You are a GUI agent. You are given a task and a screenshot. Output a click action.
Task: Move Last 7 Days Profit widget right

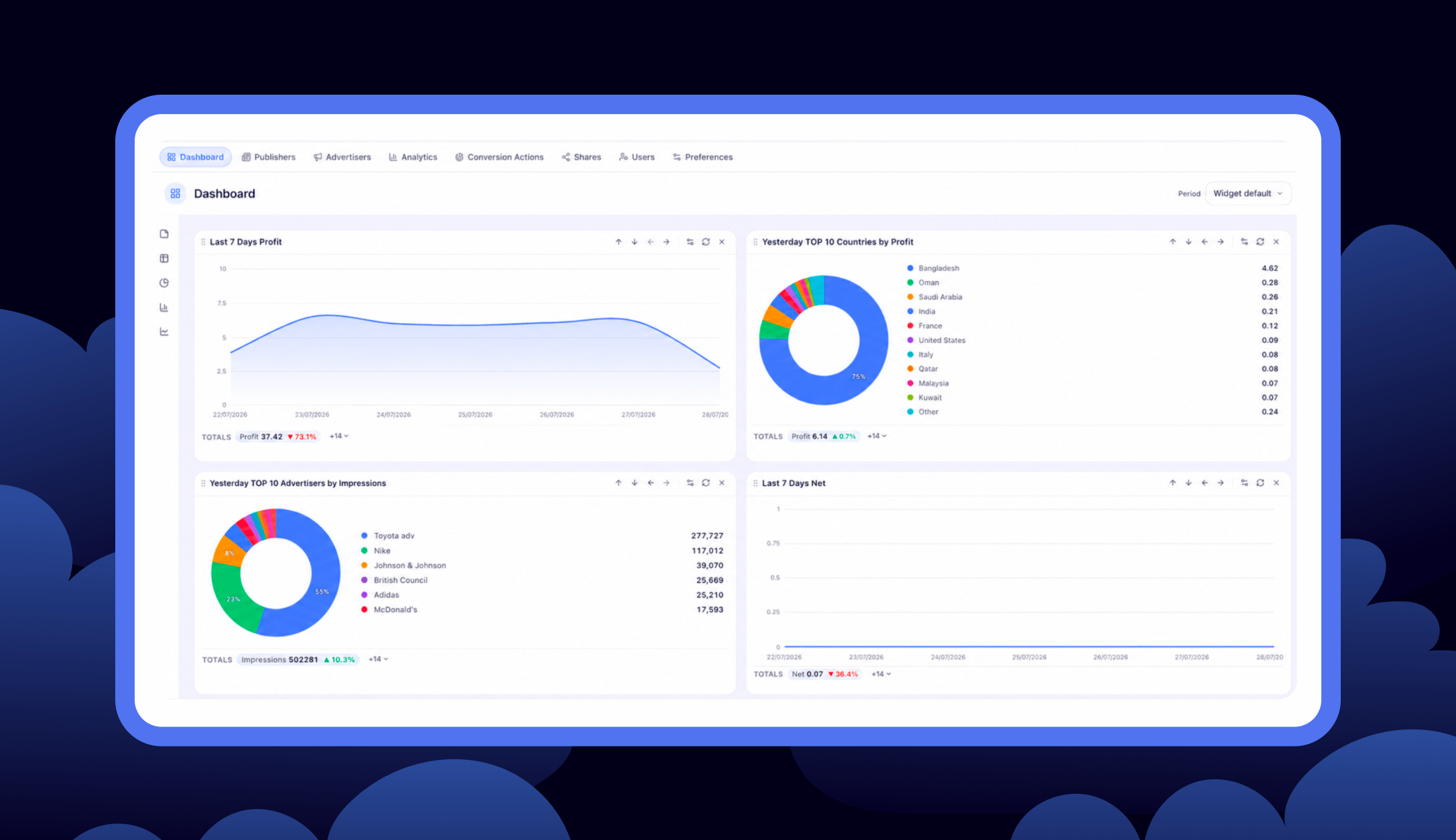[666, 242]
